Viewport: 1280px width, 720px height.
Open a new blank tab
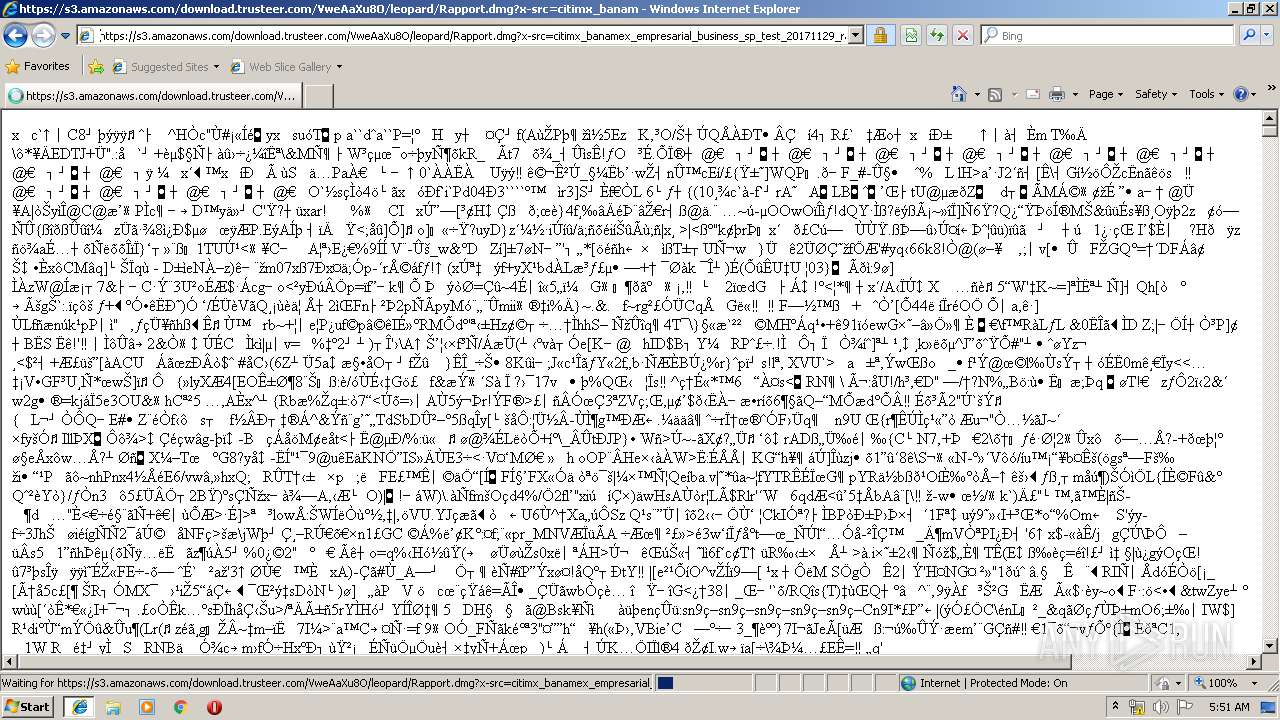coord(318,96)
